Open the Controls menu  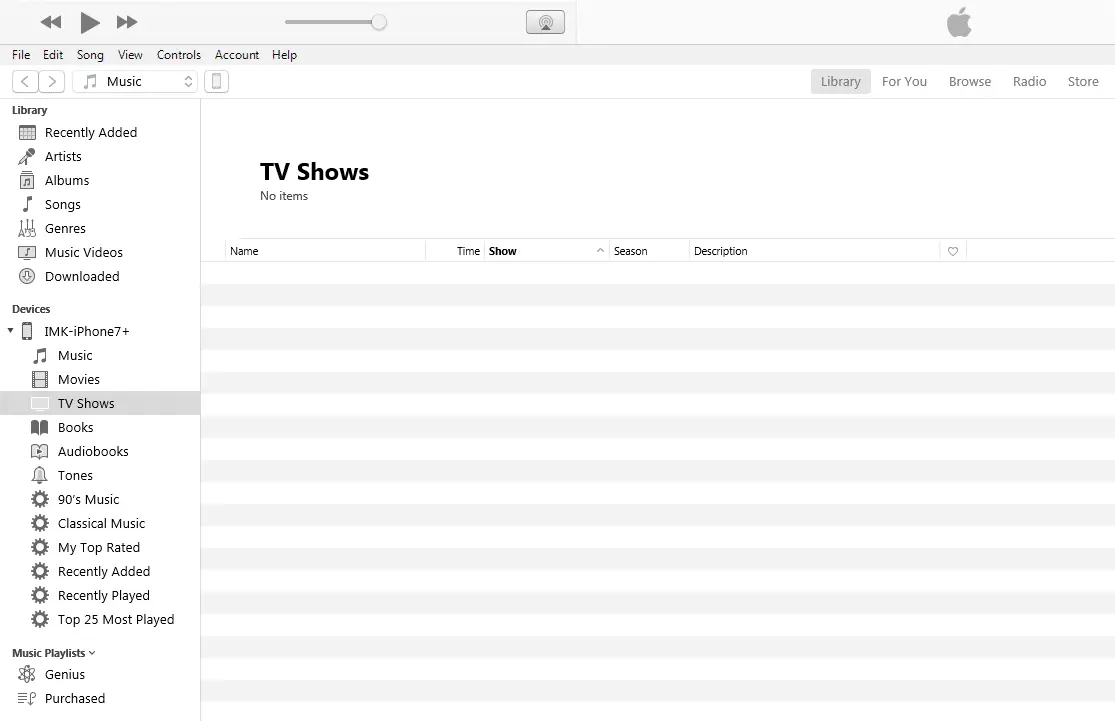point(178,55)
